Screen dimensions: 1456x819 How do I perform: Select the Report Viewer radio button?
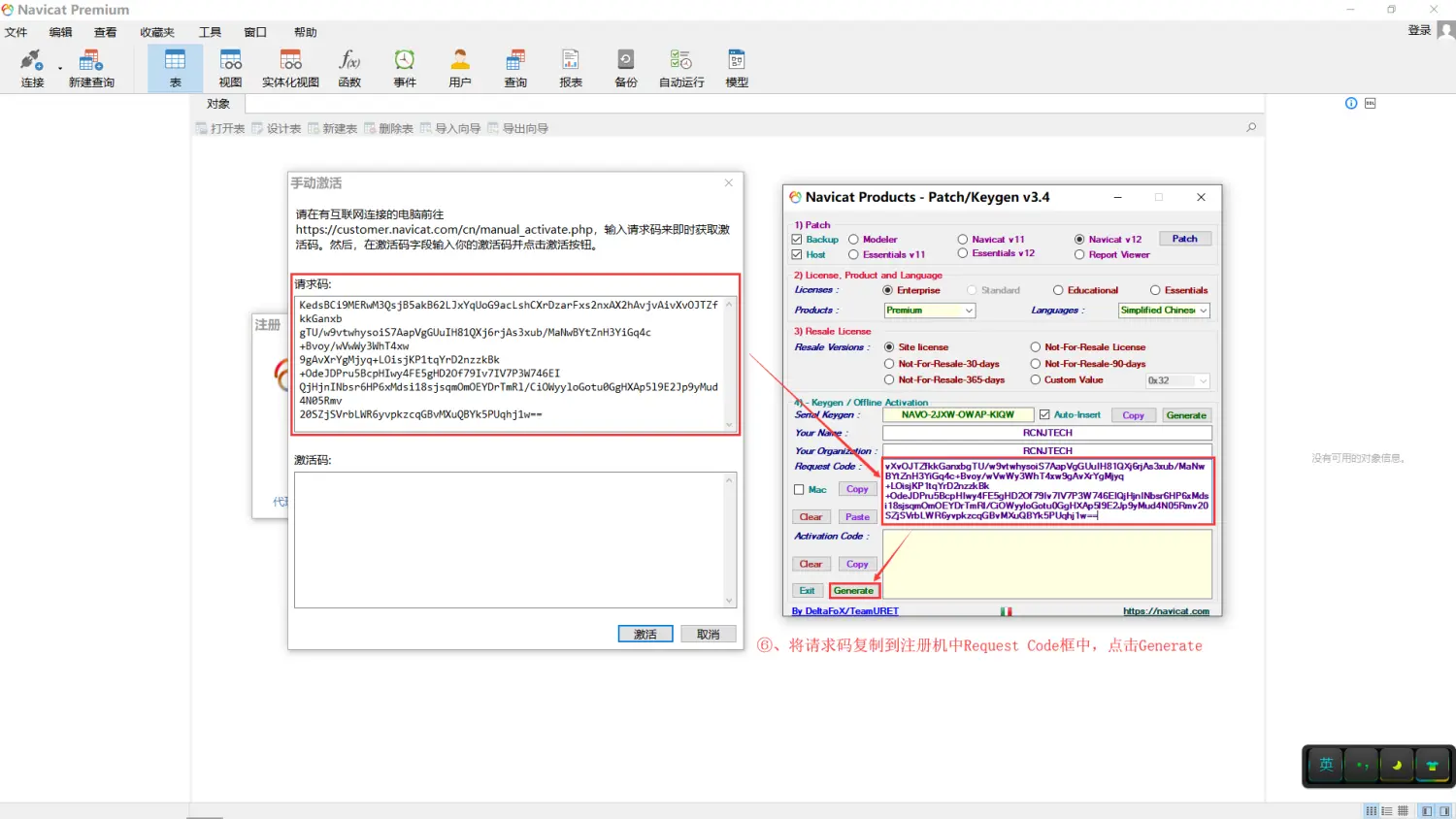coord(1079,254)
